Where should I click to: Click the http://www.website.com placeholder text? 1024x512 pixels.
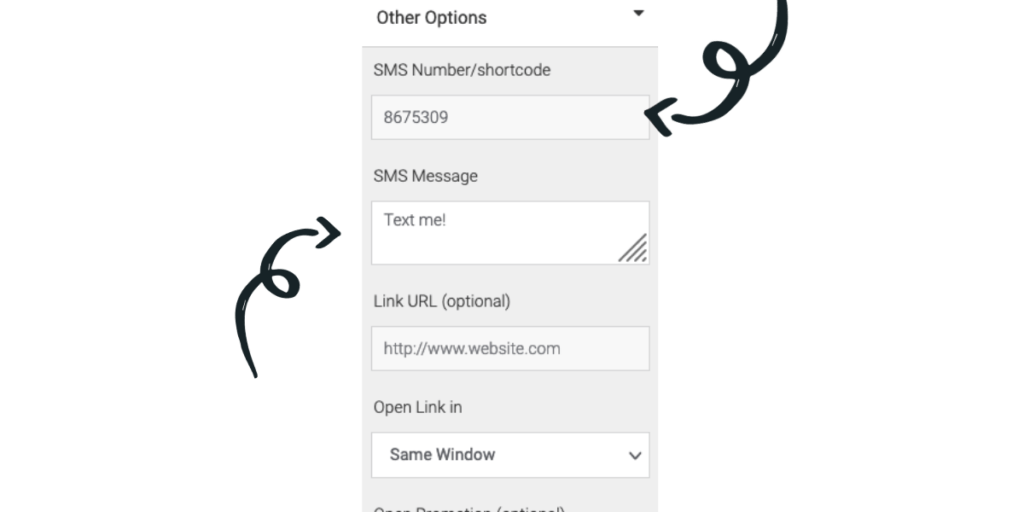click(472, 349)
